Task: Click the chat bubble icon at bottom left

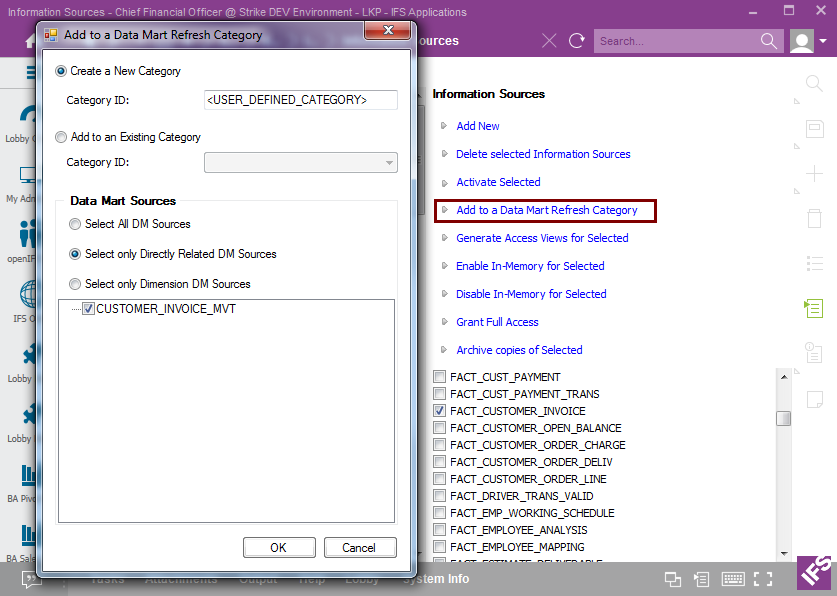Action: click(x=30, y=579)
